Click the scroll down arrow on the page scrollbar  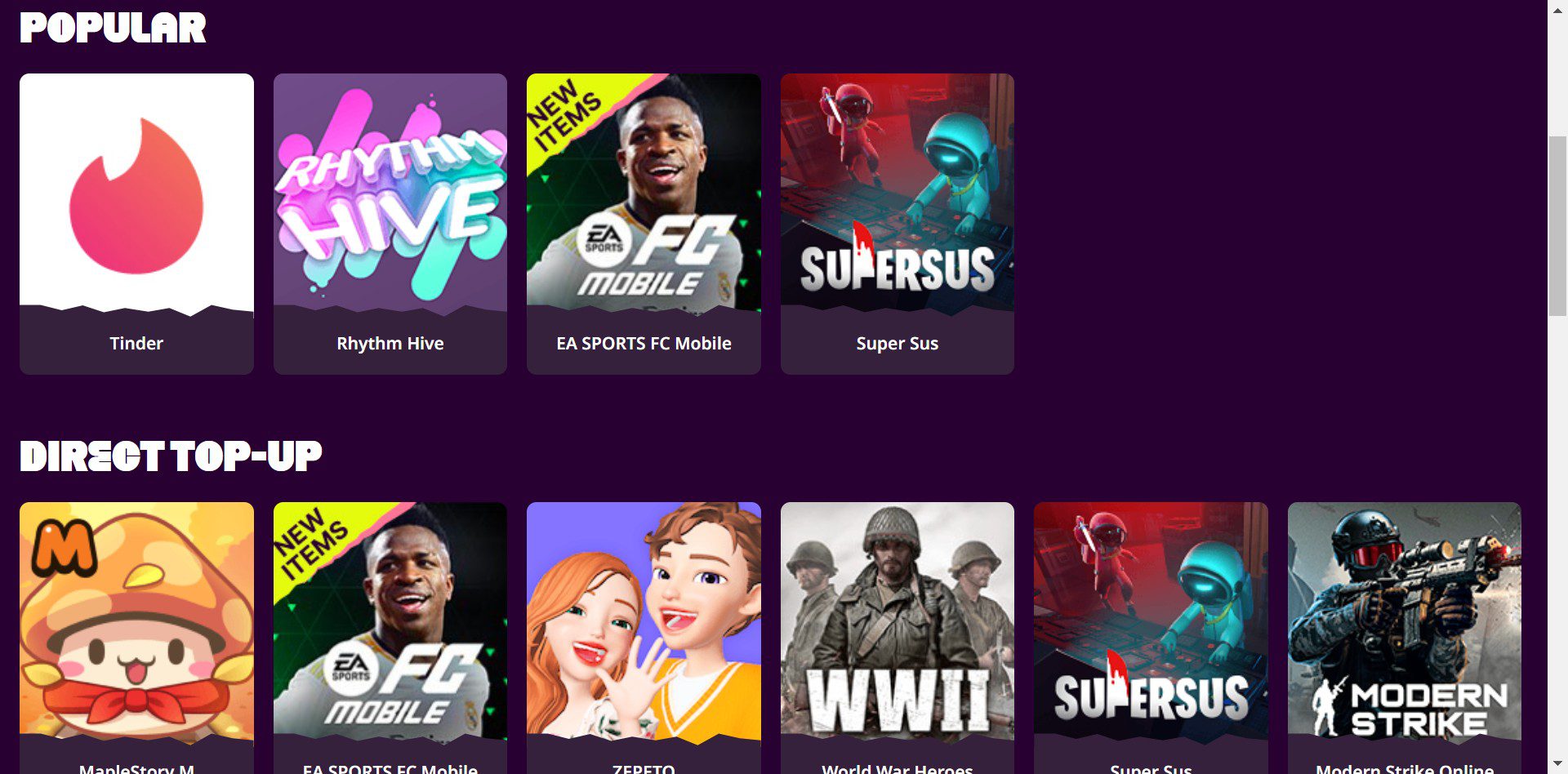pos(1557,764)
